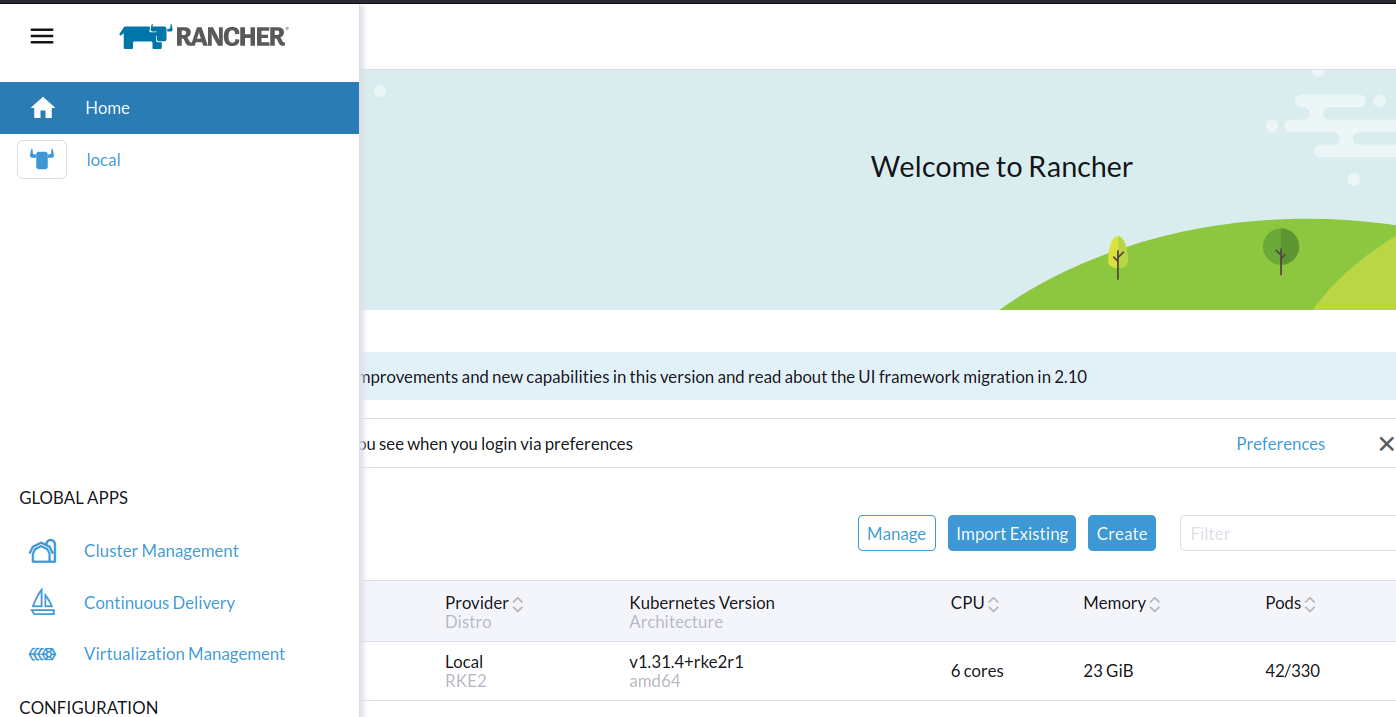Click the 23 GiB memory value
The height and width of the screenshot is (717, 1396).
tap(1108, 671)
